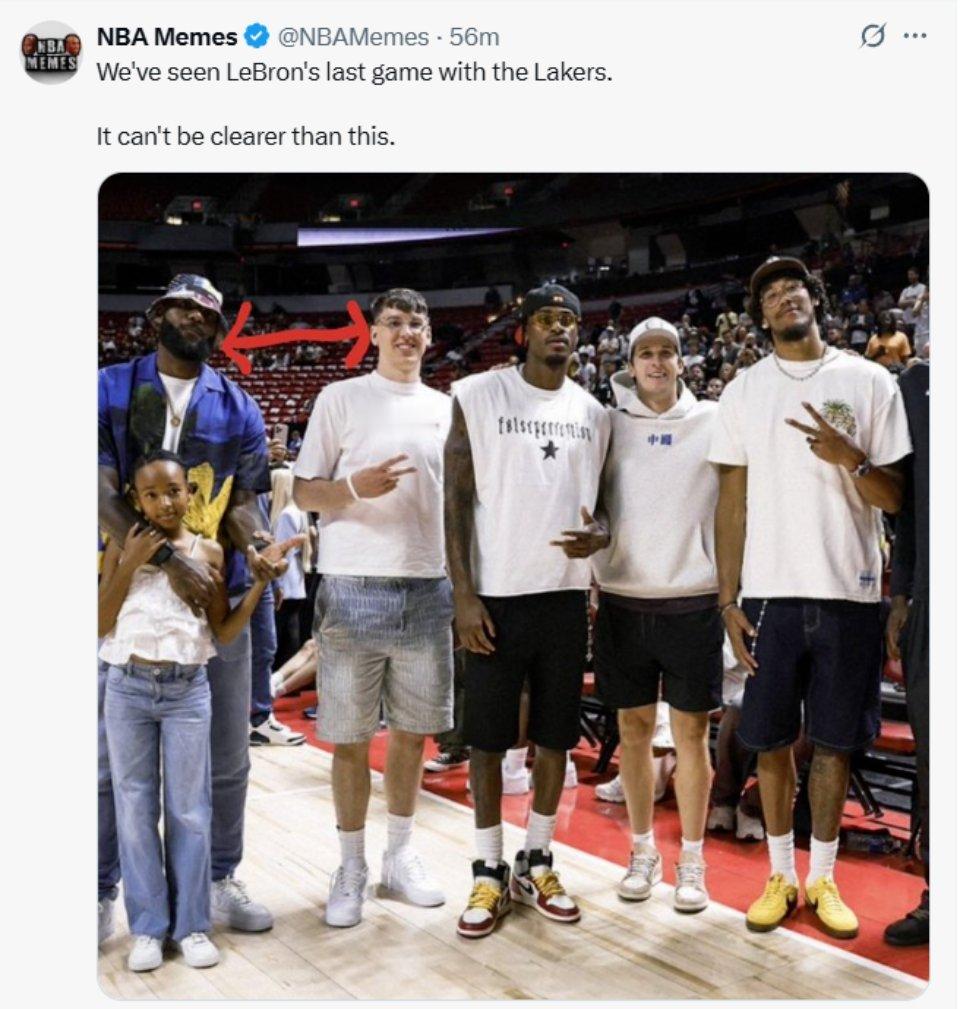The width and height of the screenshot is (960, 1009).
Task: Click the 'It can't be clearer' text line
Action: (x=245, y=136)
